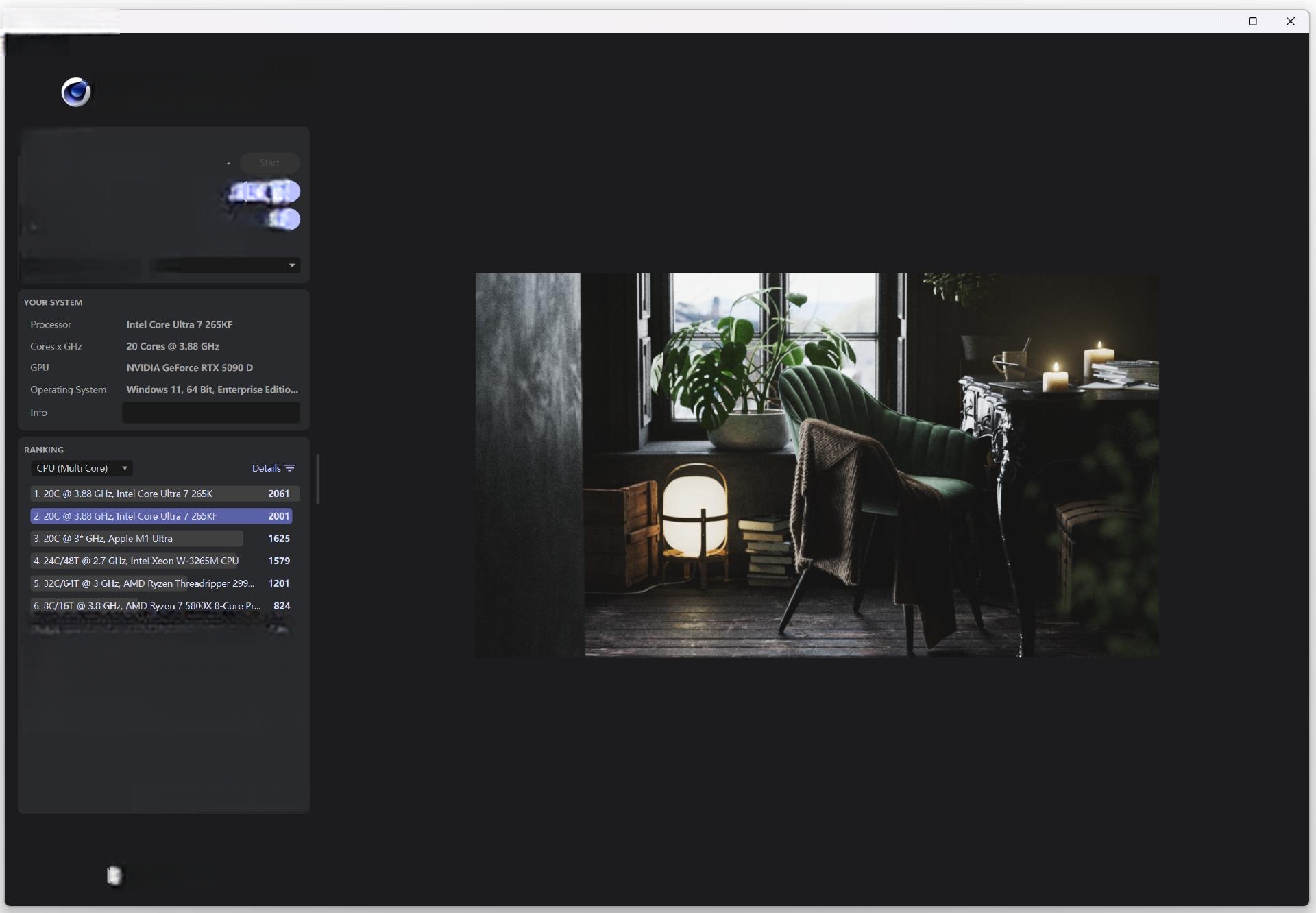The width and height of the screenshot is (1316, 913).
Task: Click the Processor label
Action: (x=51, y=324)
